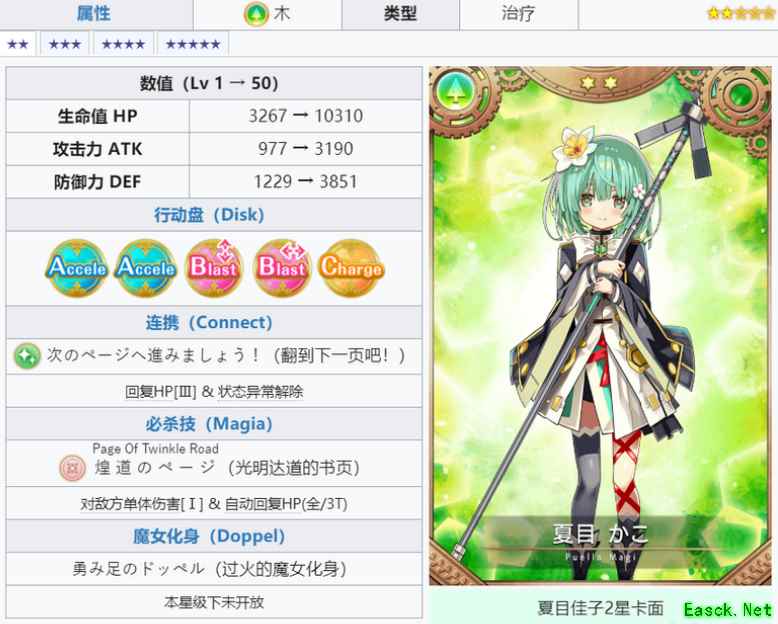Click the green Connect skill icon
Image resolution: width=778 pixels, height=624 pixels.
(x=26, y=356)
